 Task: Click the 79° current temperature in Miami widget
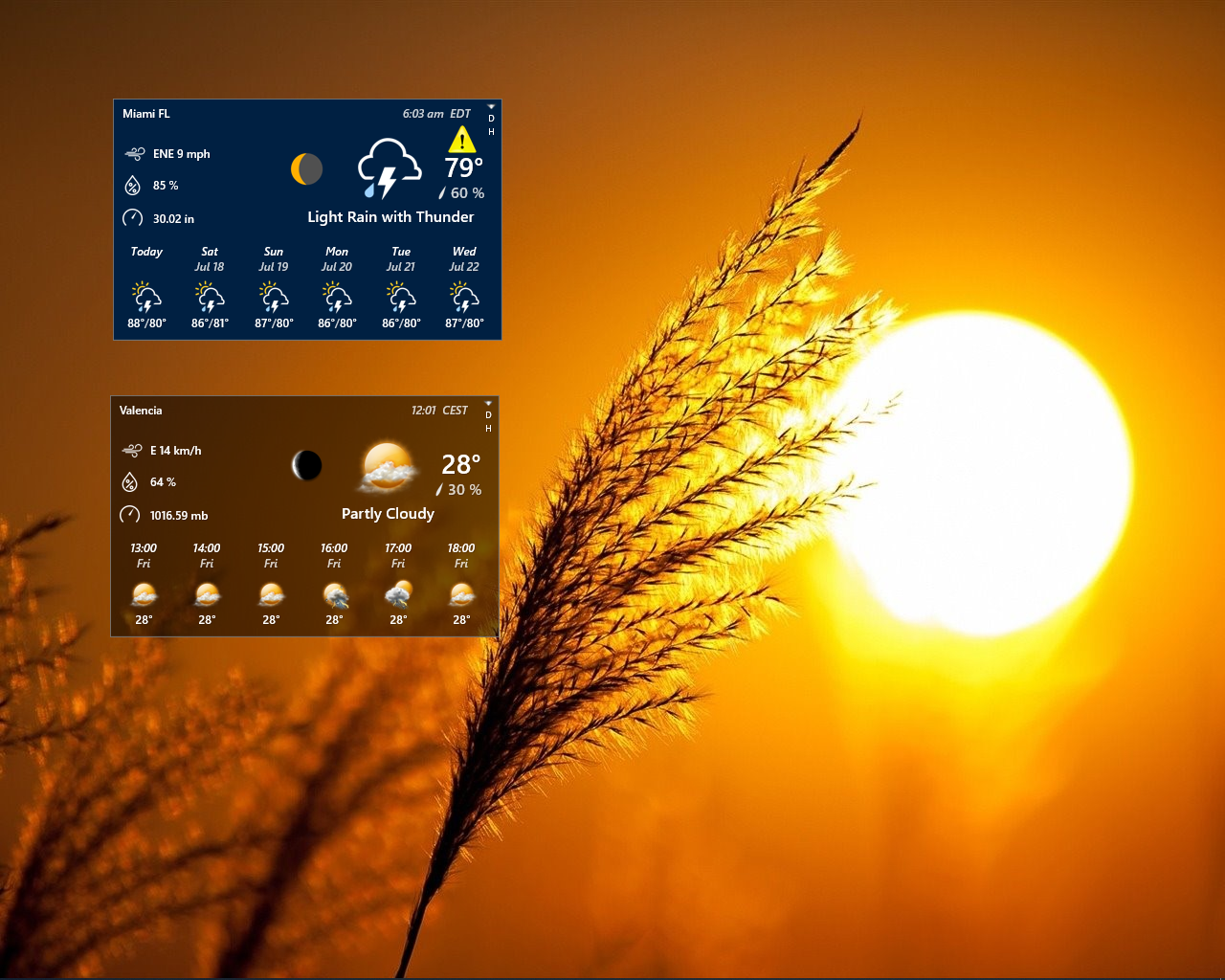[464, 168]
